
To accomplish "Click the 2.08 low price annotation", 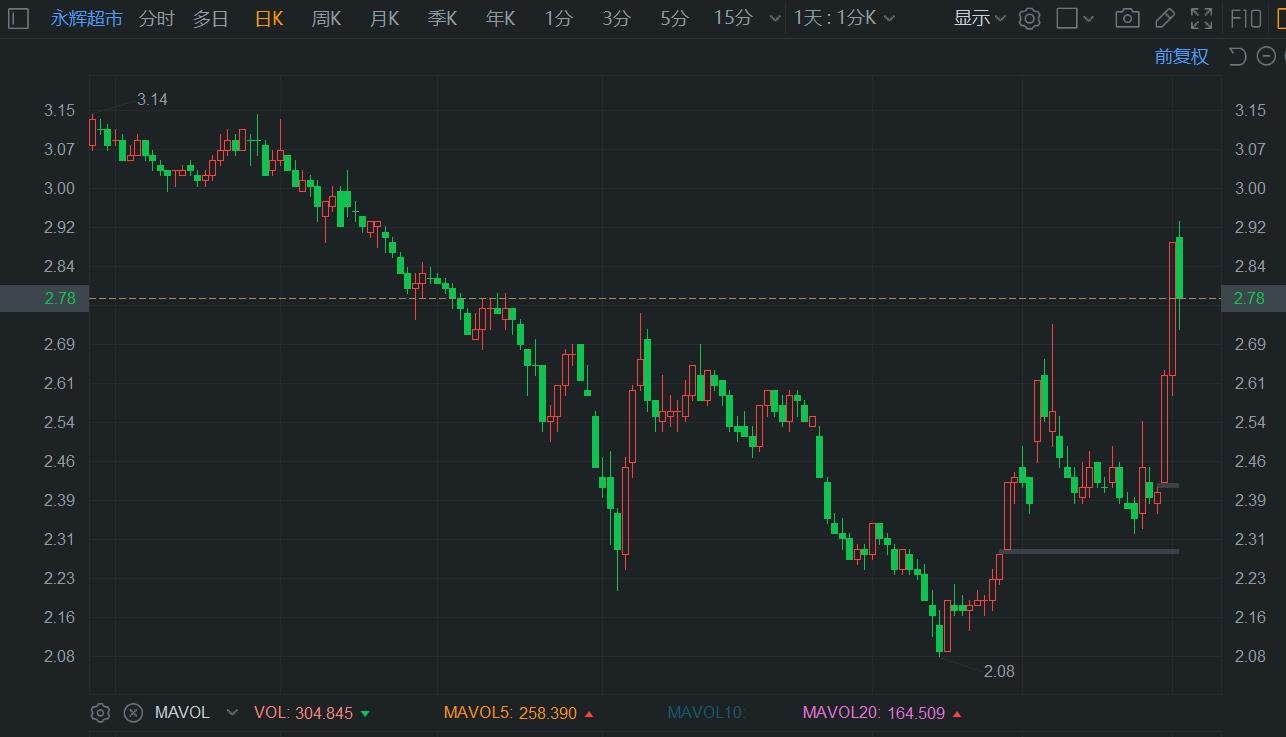I will (999, 671).
